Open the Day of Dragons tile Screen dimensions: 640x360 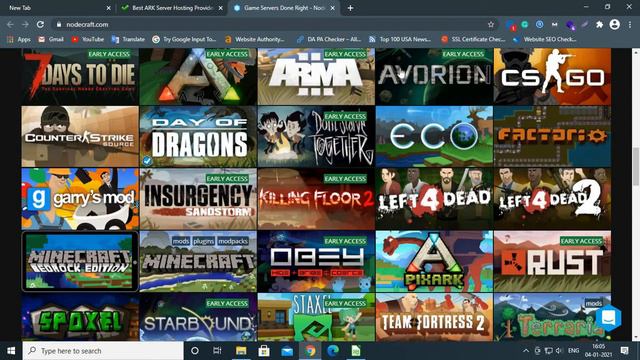pos(198,136)
